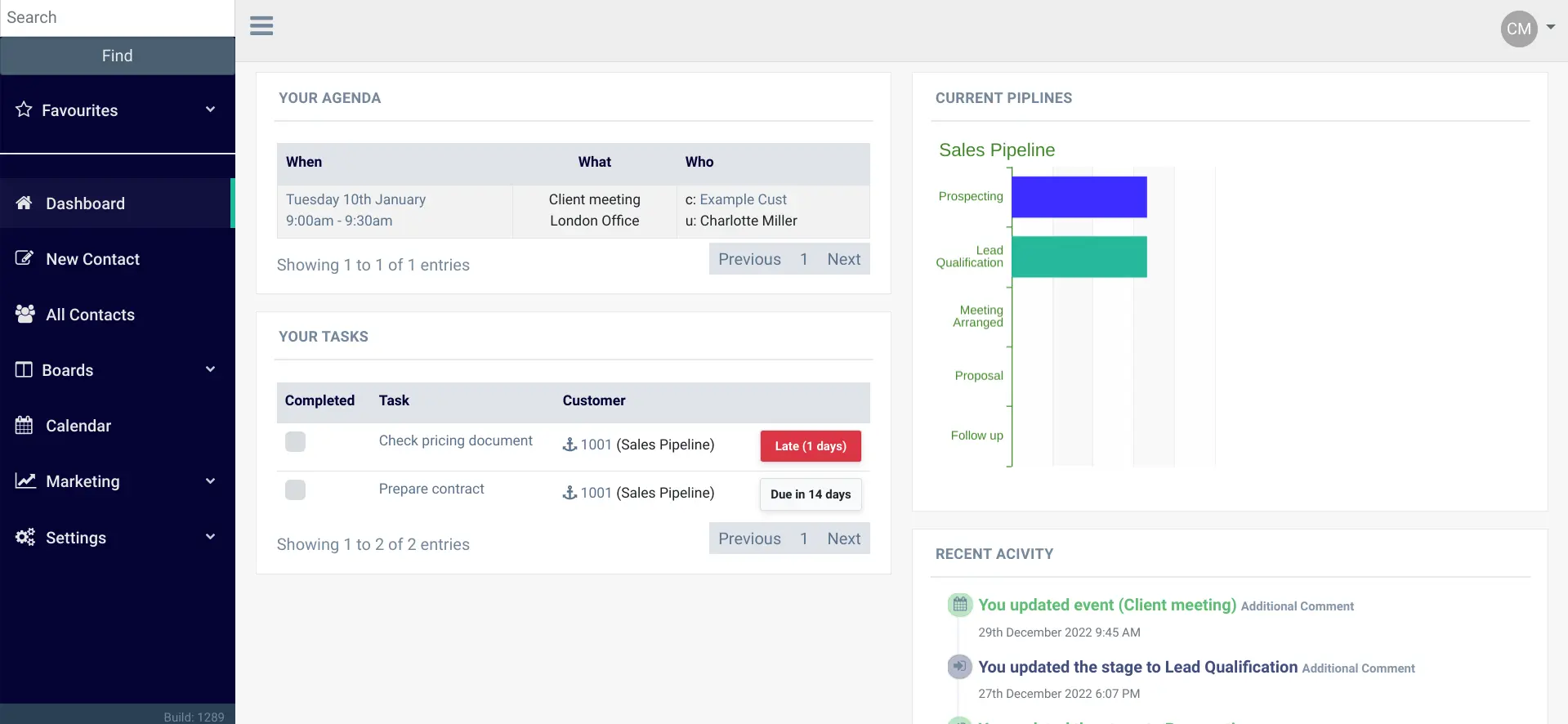
Task: Open Marketing from the sidebar menu
Action: tap(83, 480)
